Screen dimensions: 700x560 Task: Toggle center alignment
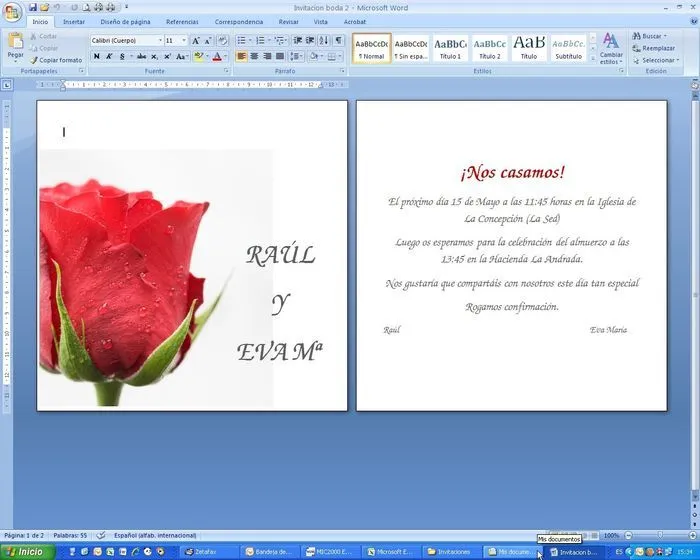[254, 56]
